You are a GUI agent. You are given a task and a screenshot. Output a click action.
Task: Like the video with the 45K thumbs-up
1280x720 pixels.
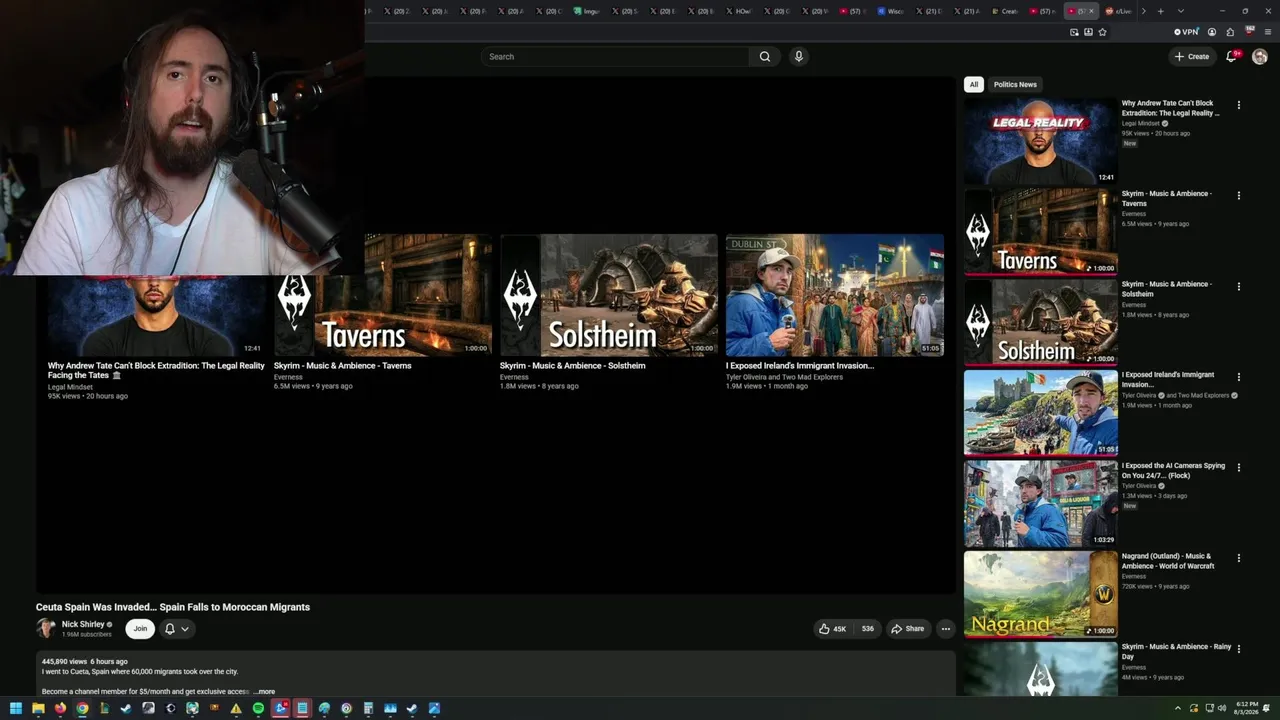pos(832,629)
